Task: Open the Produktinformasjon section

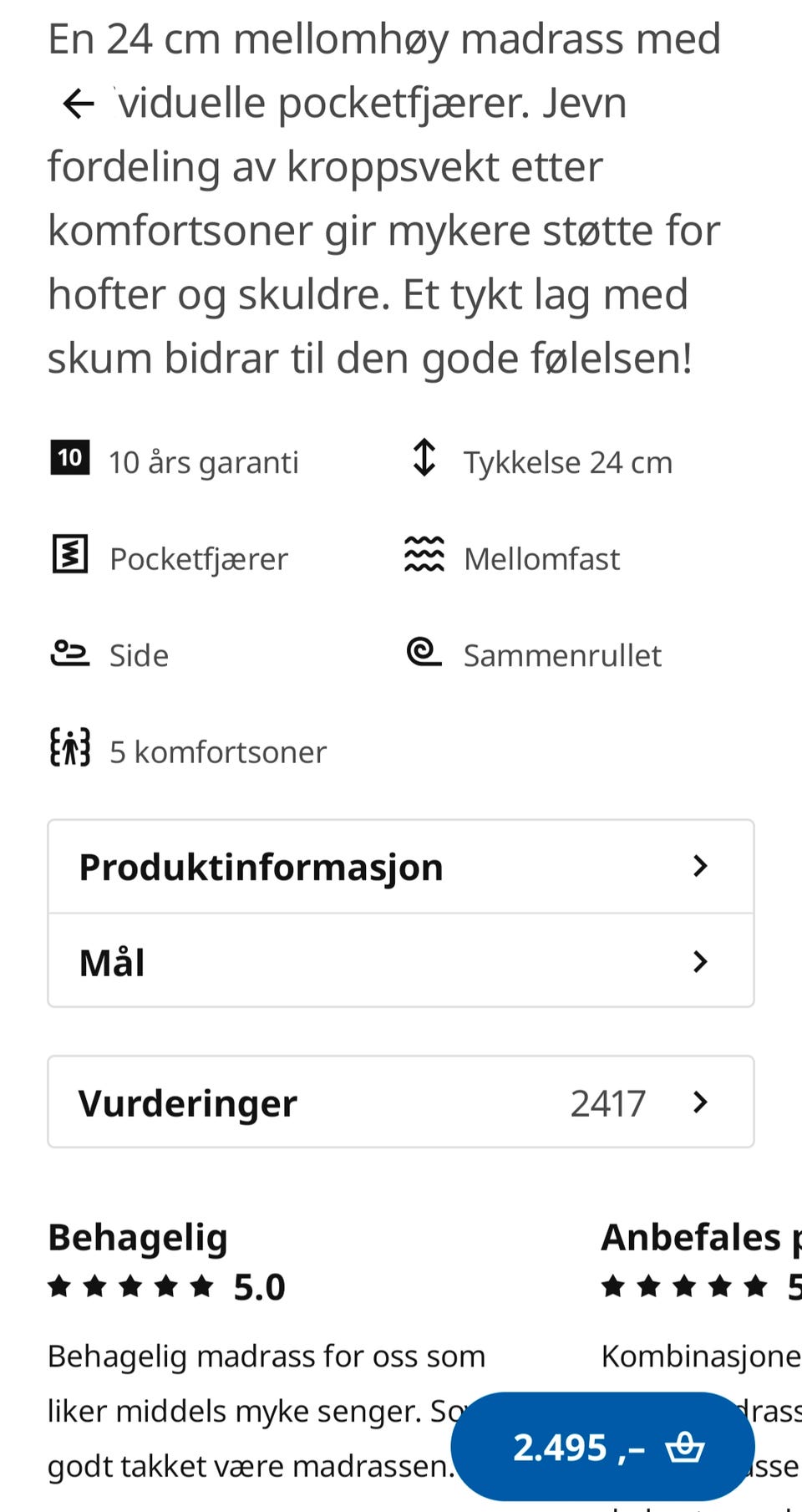Action: tap(261, 867)
